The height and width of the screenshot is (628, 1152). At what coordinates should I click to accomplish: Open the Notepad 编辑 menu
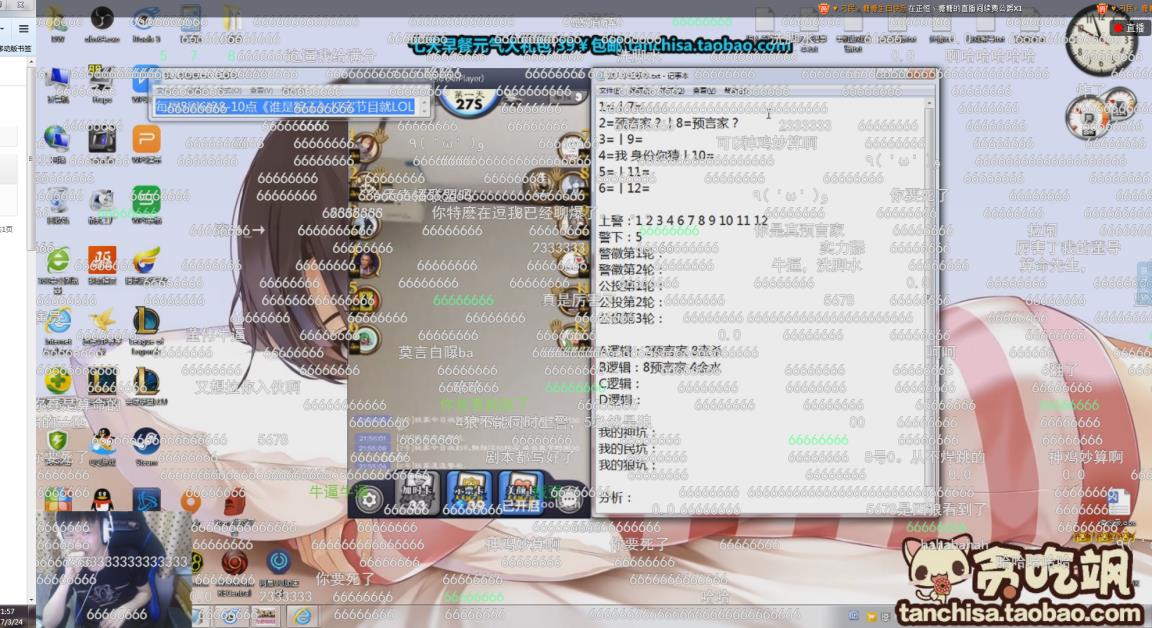pos(640,91)
